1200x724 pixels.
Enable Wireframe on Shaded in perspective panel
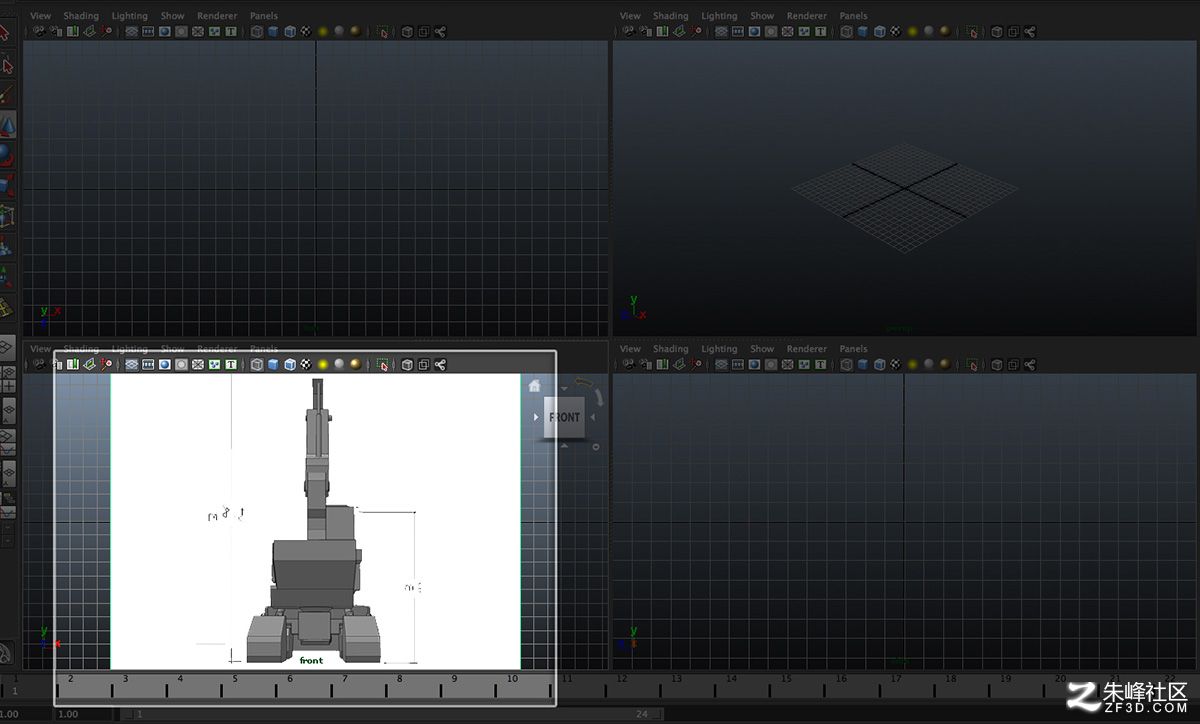point(879,31)
